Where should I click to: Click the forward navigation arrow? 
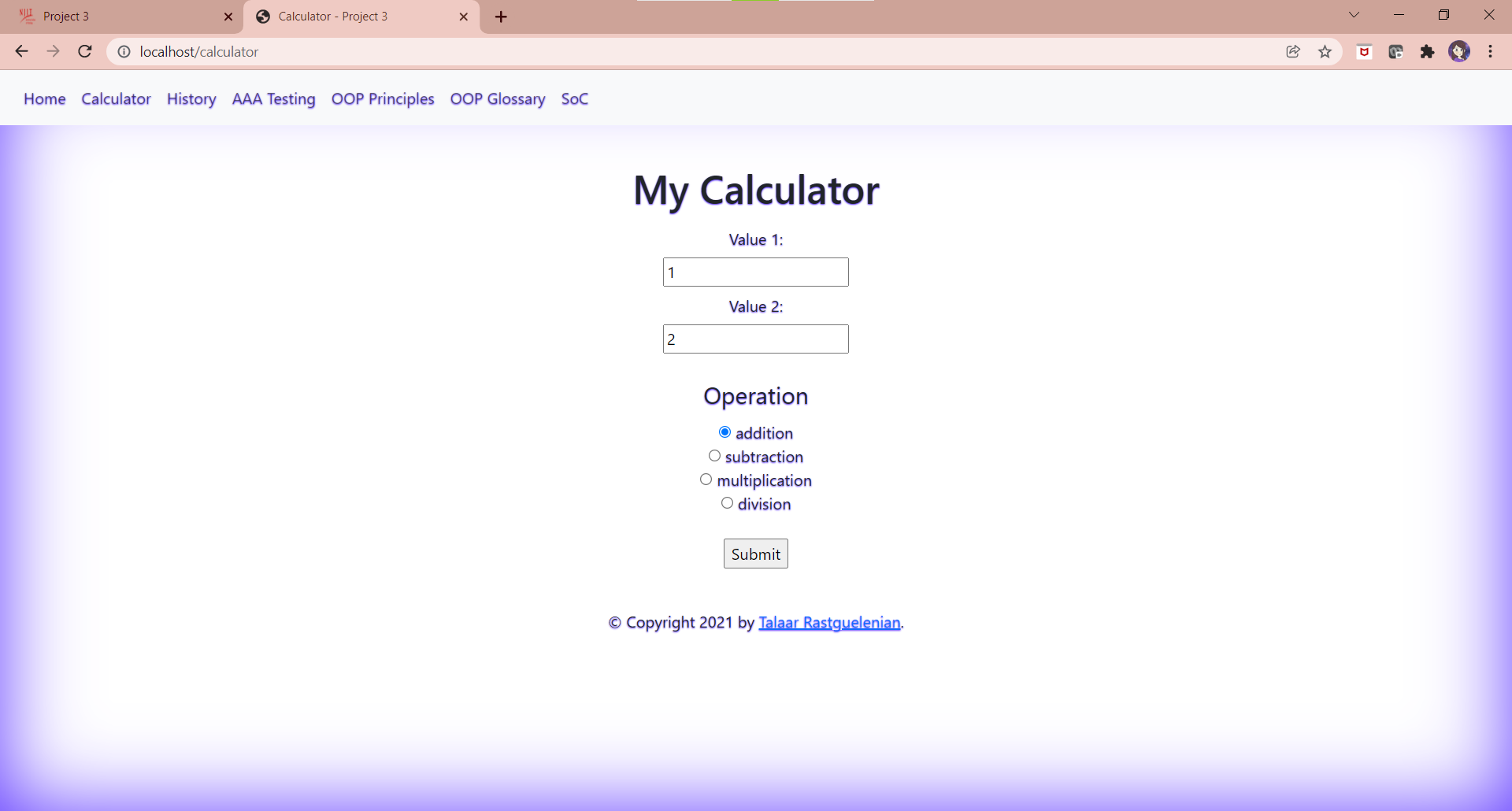pyautogui.click(x=53, y=51)
